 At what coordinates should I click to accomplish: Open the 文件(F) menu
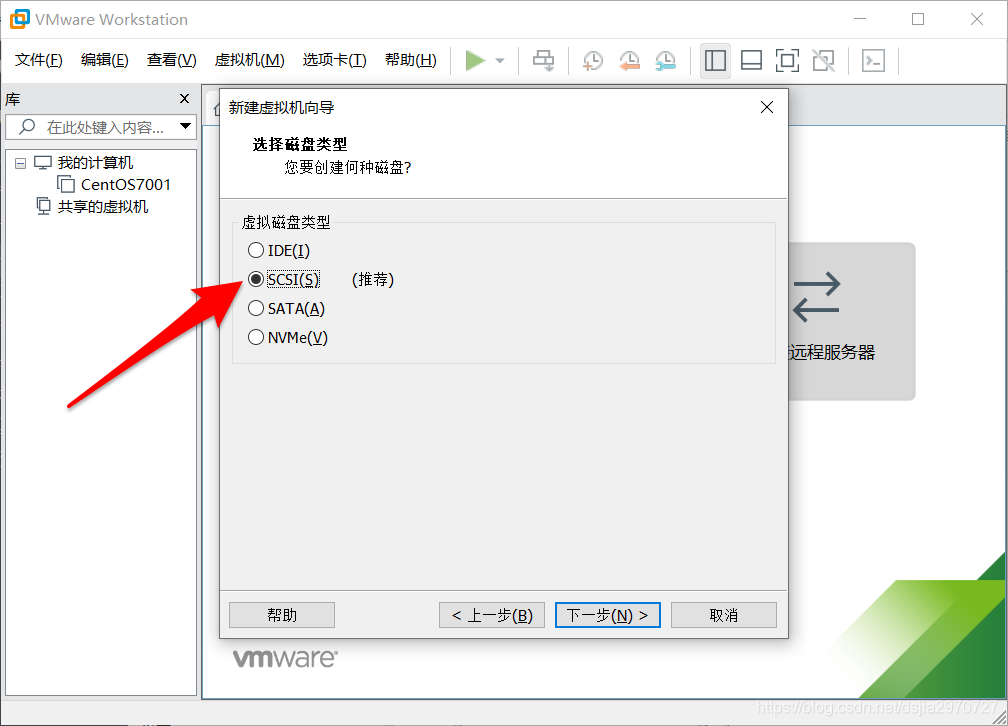(39, 60)
